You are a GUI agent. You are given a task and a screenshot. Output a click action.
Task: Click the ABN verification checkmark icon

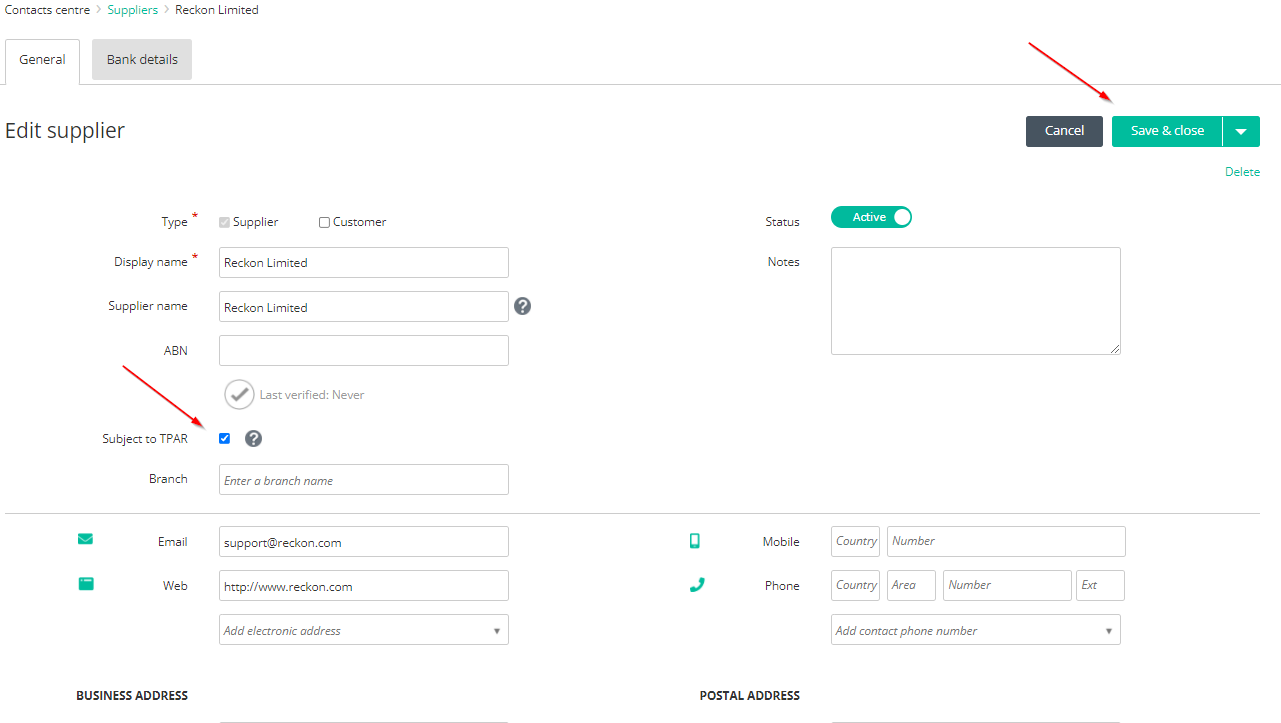coord(239,394)
